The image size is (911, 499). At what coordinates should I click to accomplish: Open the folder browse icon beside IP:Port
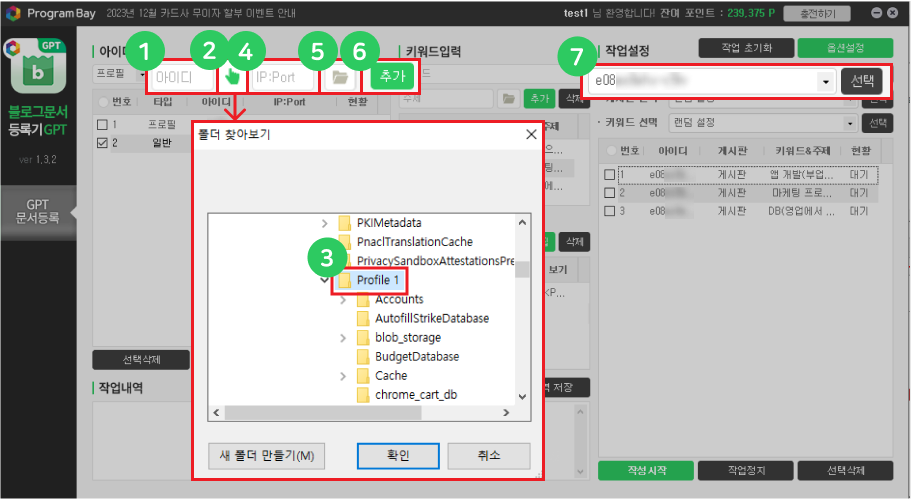point(340,76)
